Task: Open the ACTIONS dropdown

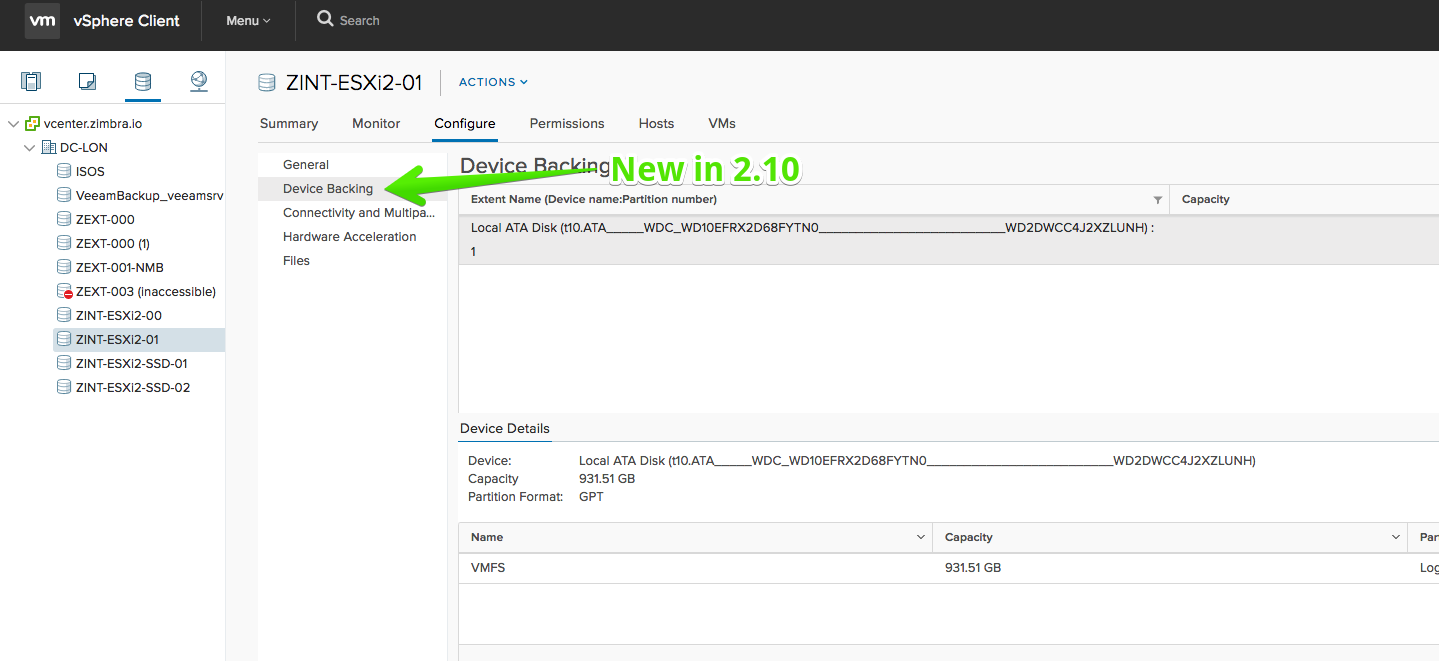Action: click(x=493, y=82)
